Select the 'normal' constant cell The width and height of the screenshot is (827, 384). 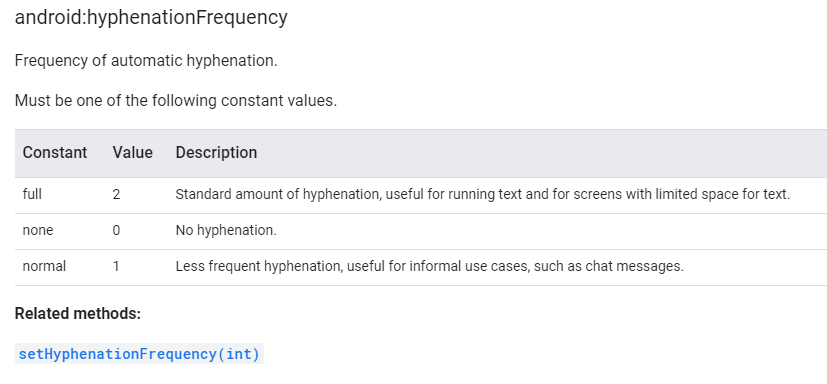pos(44,266)
